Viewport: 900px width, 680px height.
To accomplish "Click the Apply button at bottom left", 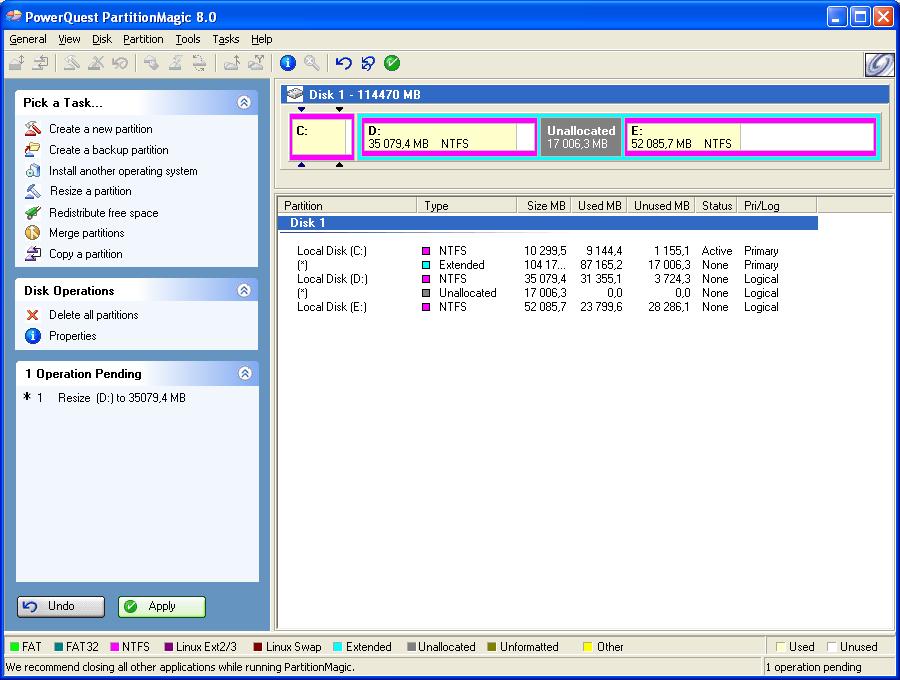I will [x=162, y=607].
